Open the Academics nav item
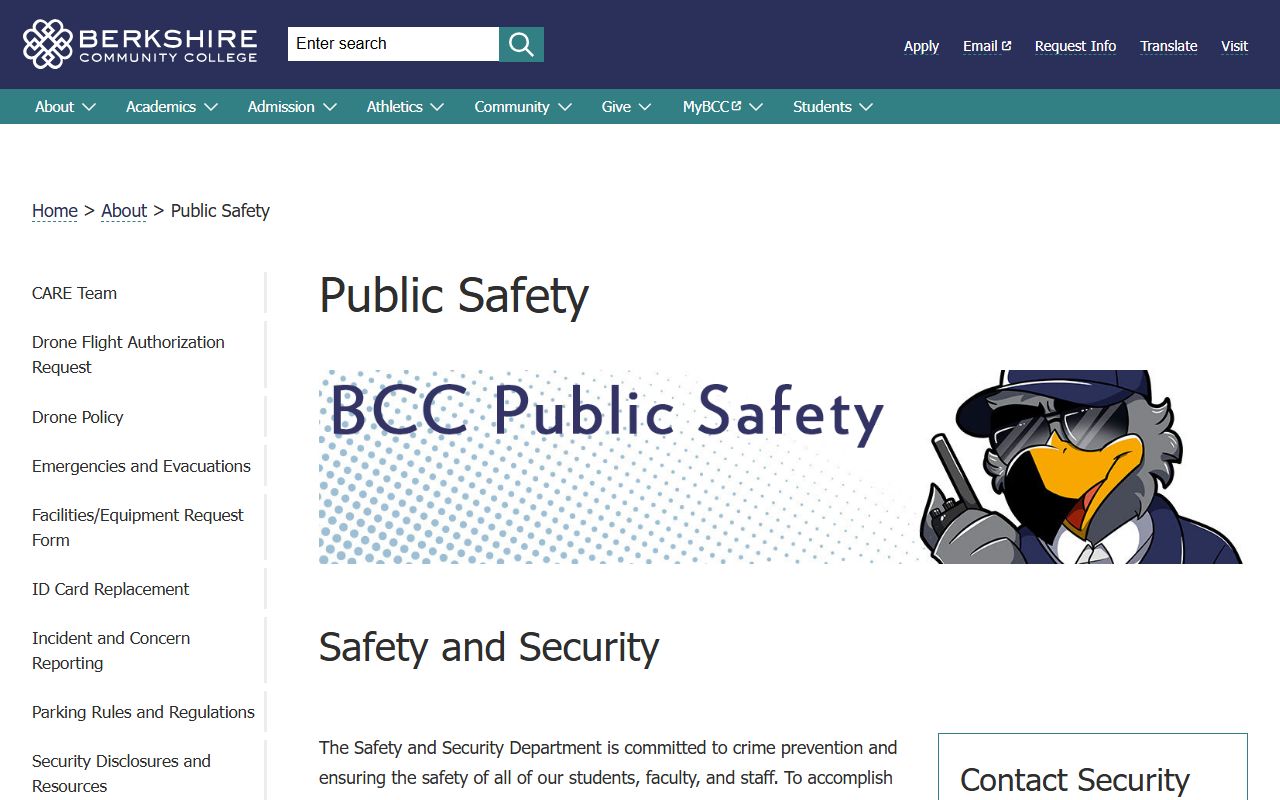The image size is (1280, 800). click(x=161, y=107)
